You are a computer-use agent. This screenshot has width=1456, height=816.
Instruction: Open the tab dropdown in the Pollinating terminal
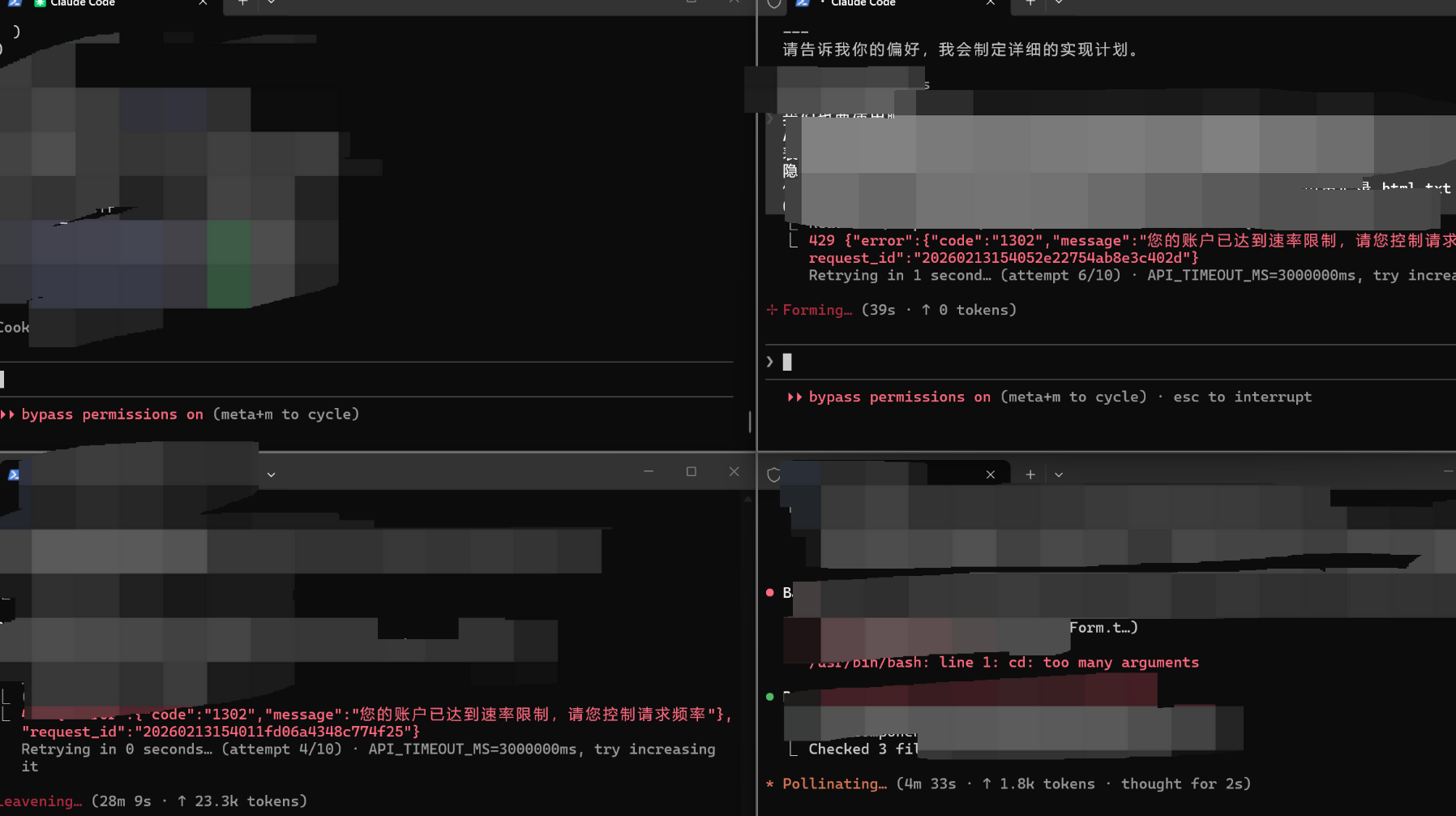pyautogui.click(x=1058, y=475)
